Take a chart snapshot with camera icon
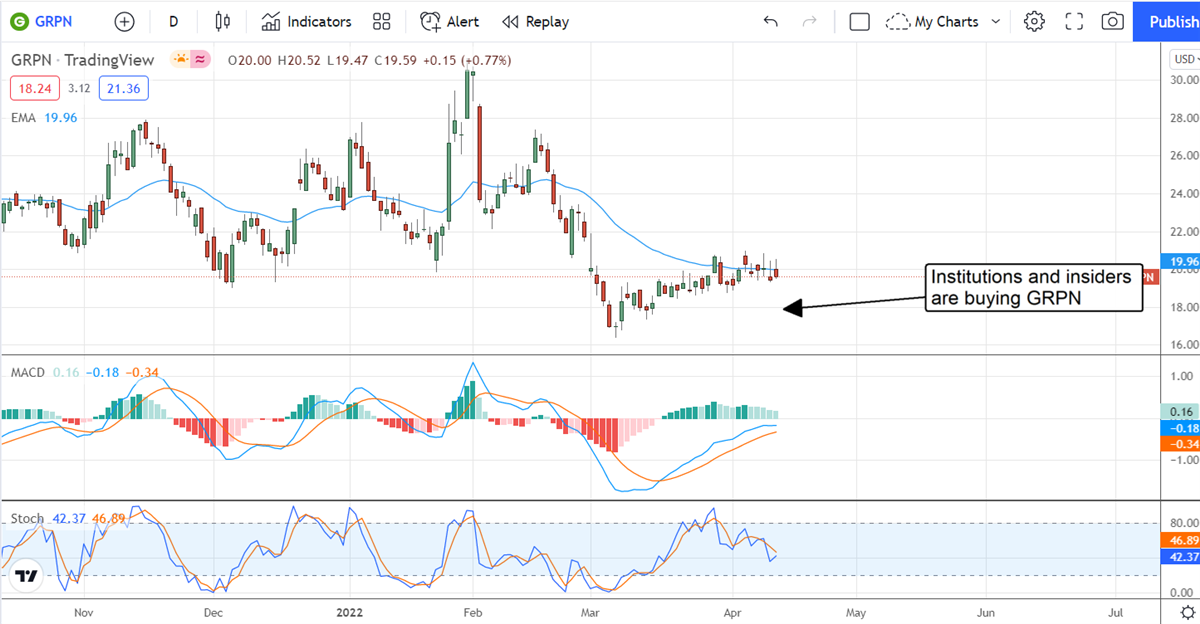Screen dimensions: 1200x624 [1112, 21]
